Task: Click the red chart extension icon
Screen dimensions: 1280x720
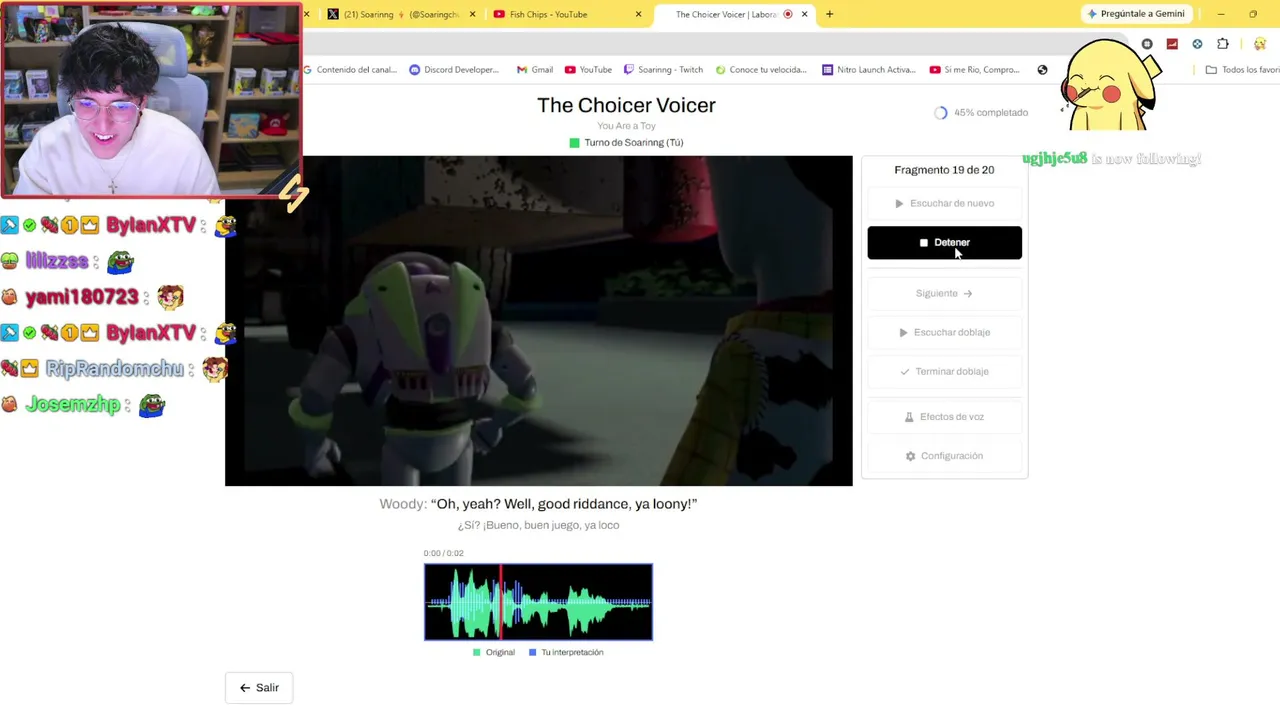Action: (1172, 44)
